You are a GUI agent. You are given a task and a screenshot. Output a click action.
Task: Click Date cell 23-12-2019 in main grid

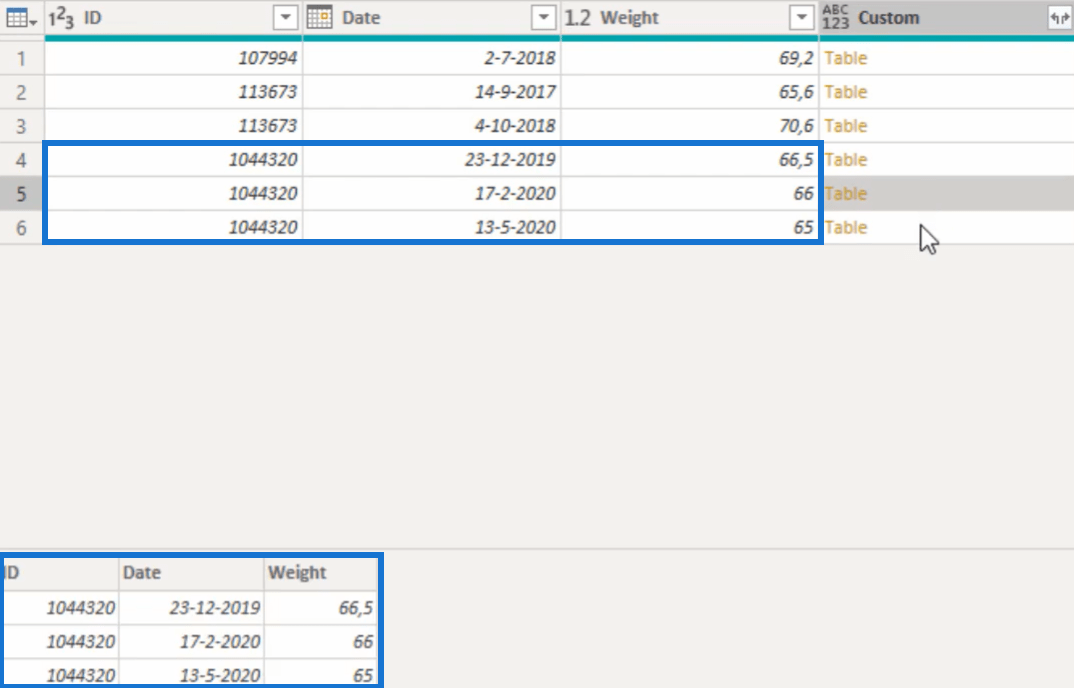pyautogui.click(x=432, y=160)
